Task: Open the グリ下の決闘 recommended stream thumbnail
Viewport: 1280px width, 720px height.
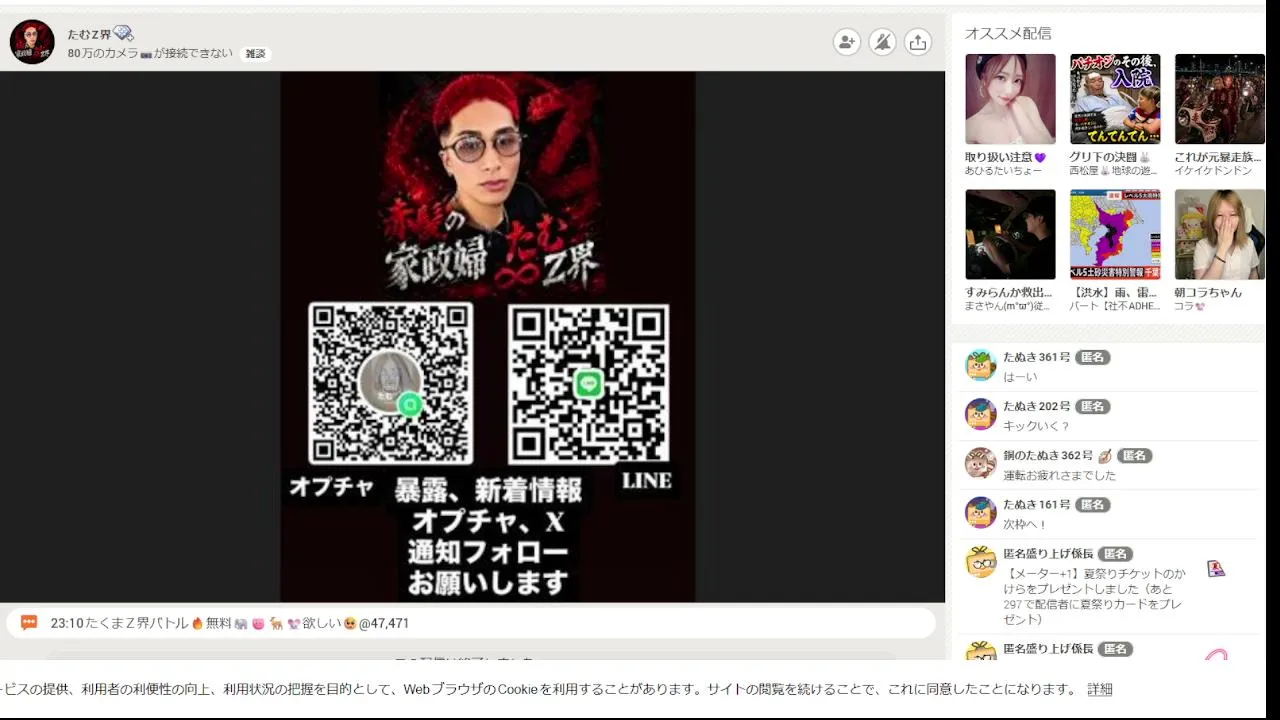Action: click(x=1115, y=99)
